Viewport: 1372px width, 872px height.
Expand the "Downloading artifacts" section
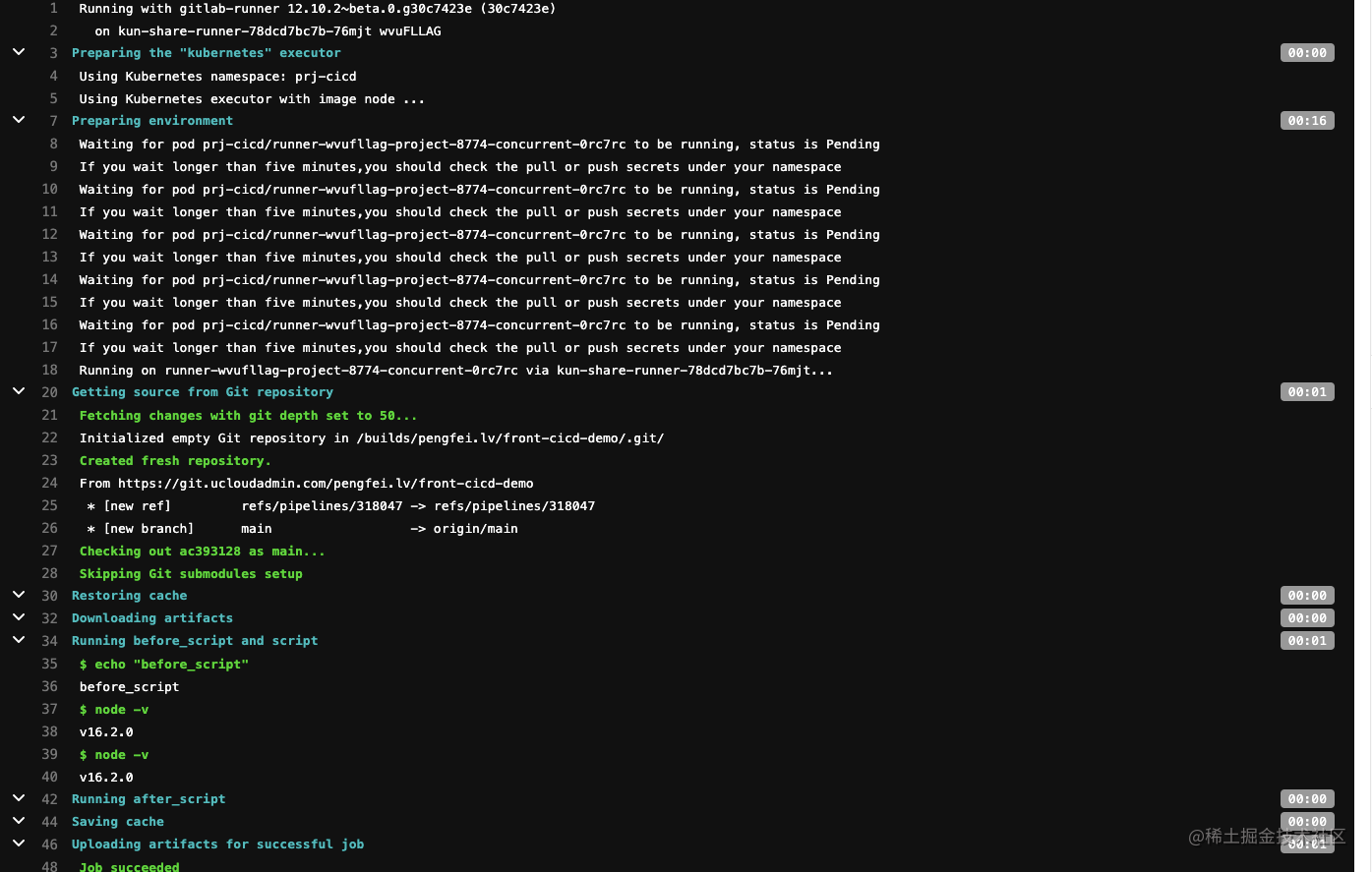pos(19,616)
